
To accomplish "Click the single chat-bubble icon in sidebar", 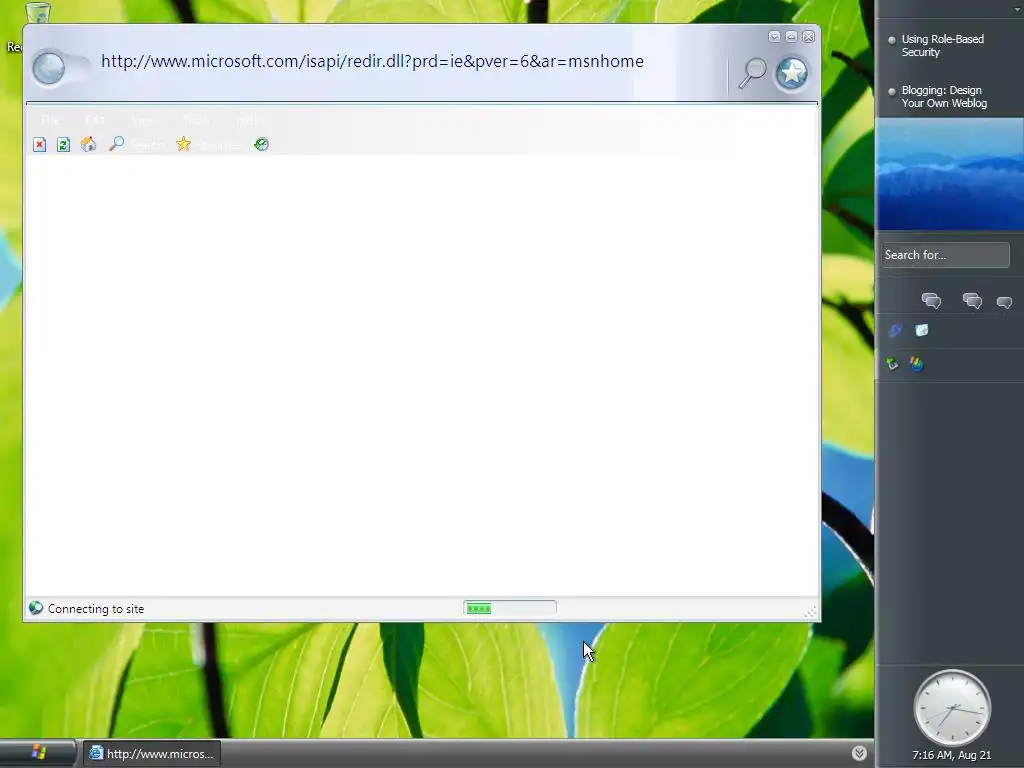I will [1004, 302].
